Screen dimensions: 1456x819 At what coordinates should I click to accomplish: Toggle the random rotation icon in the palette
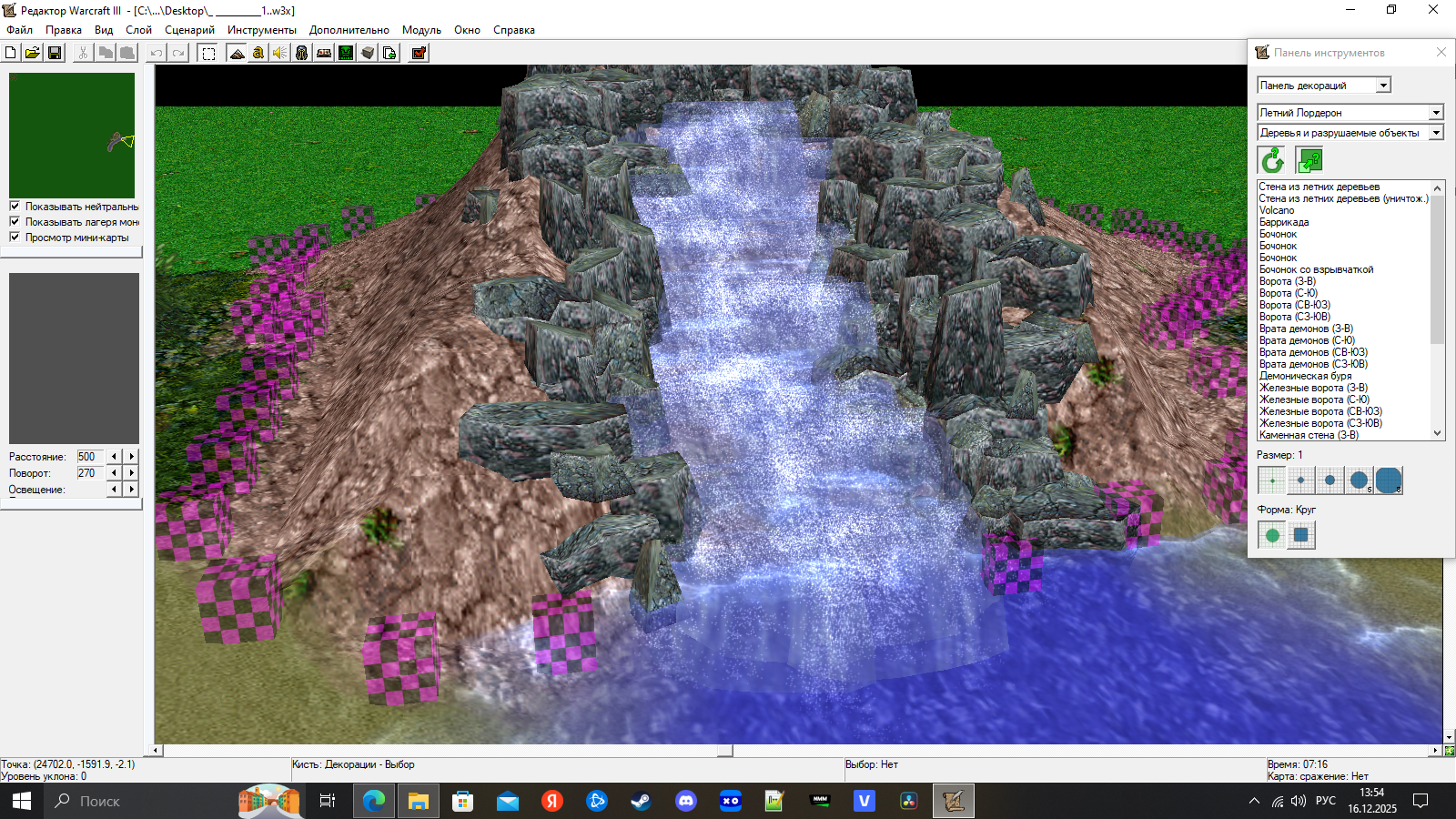coord(1272,161)
